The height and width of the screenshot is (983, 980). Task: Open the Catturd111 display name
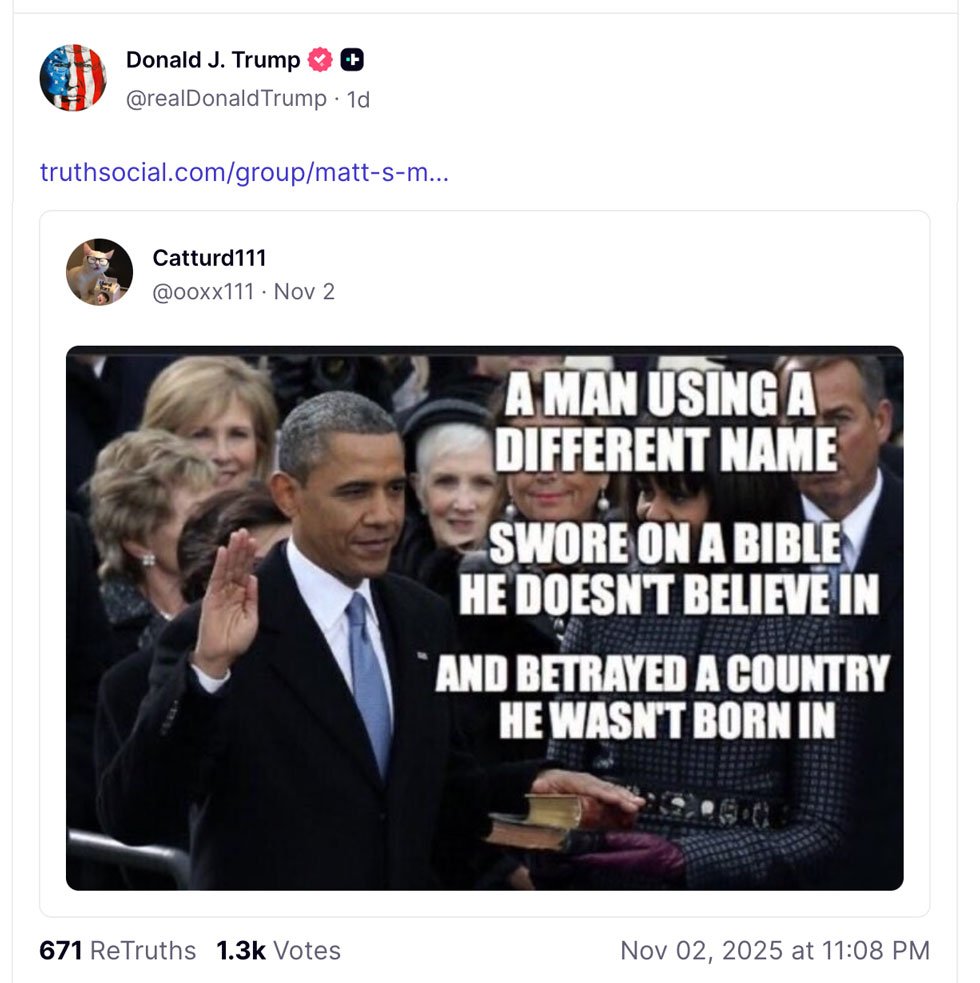209,258
